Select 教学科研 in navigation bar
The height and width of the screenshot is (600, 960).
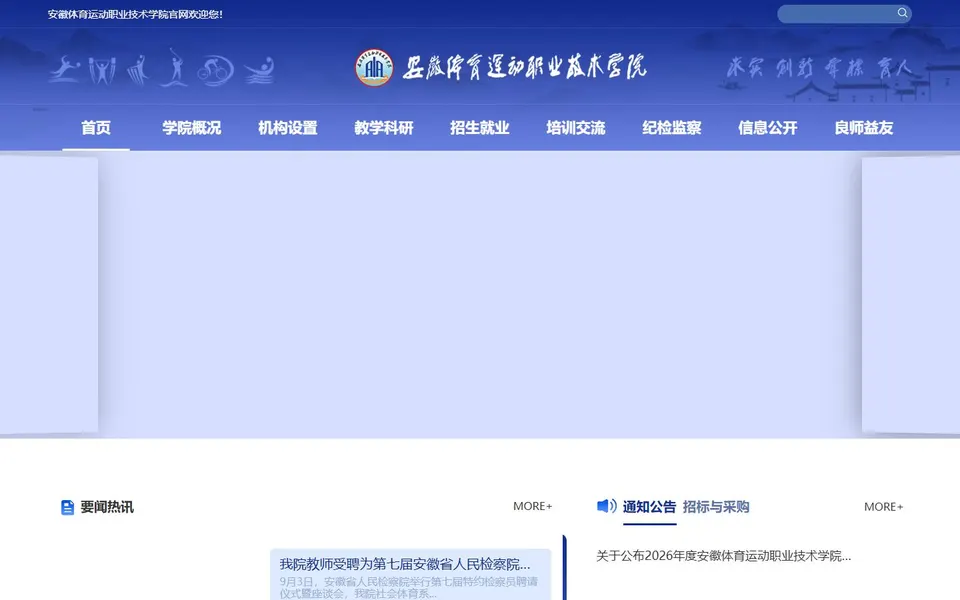tap(384, 128)
